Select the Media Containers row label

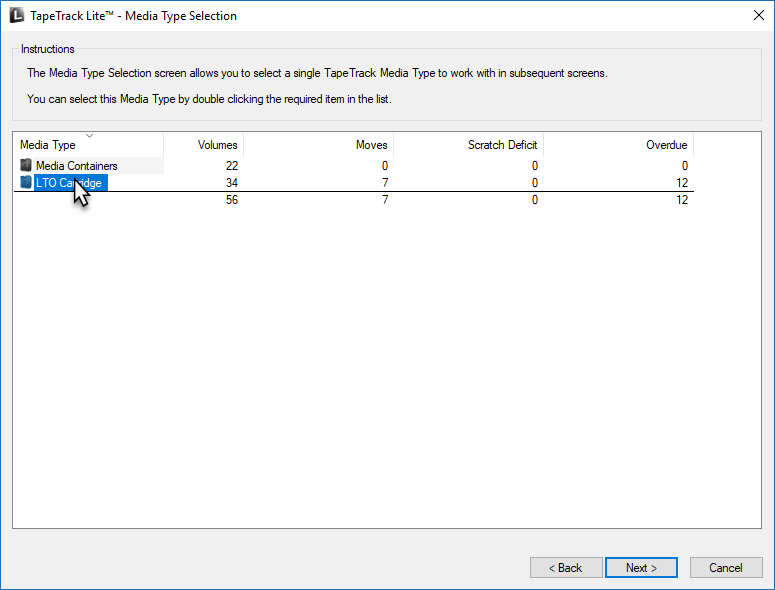click(x=77, y=166)
